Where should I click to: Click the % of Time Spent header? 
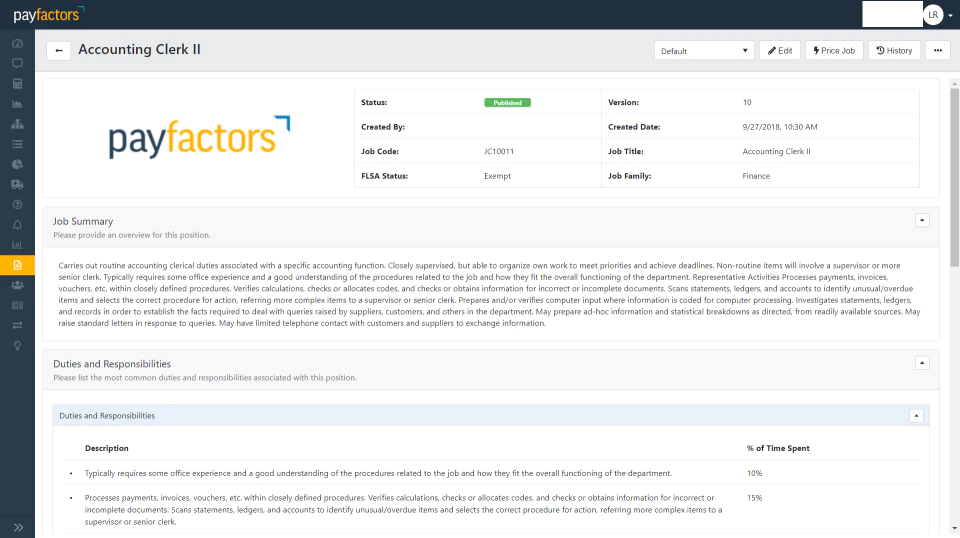pos(778,448)
